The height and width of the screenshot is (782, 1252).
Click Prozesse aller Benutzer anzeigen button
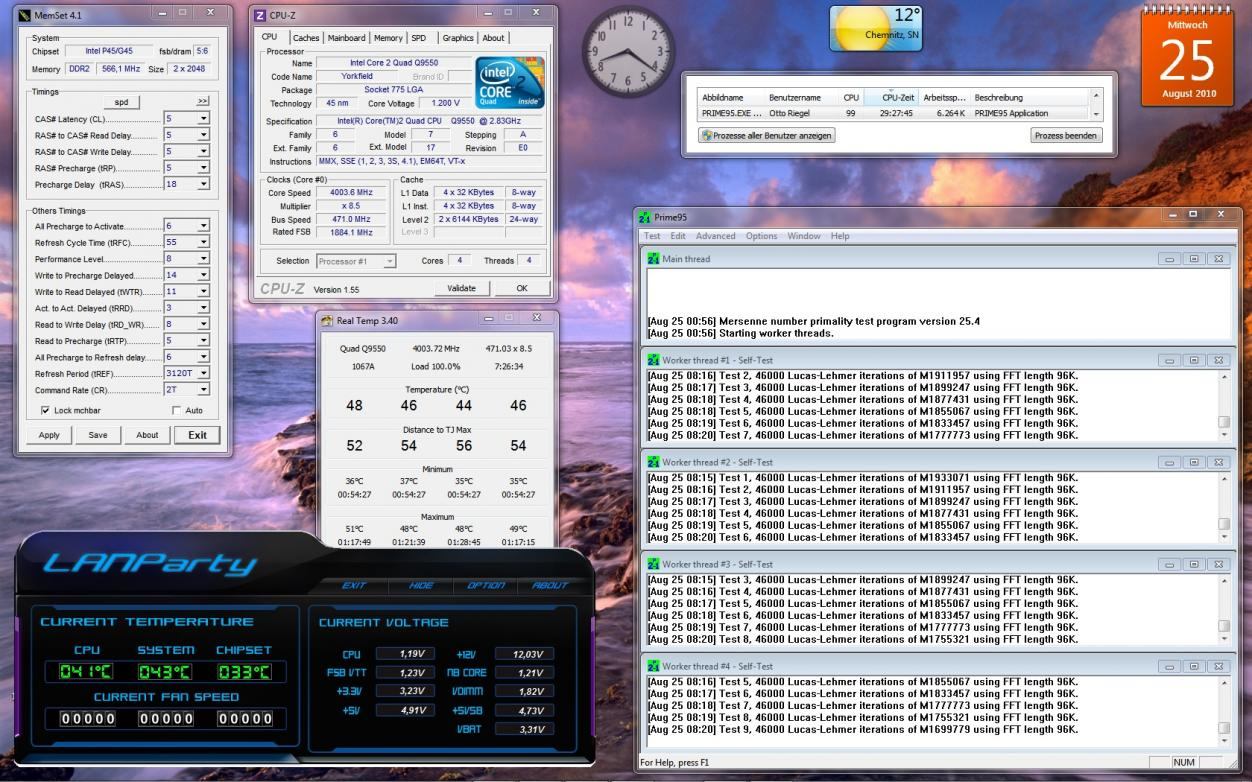767,135
